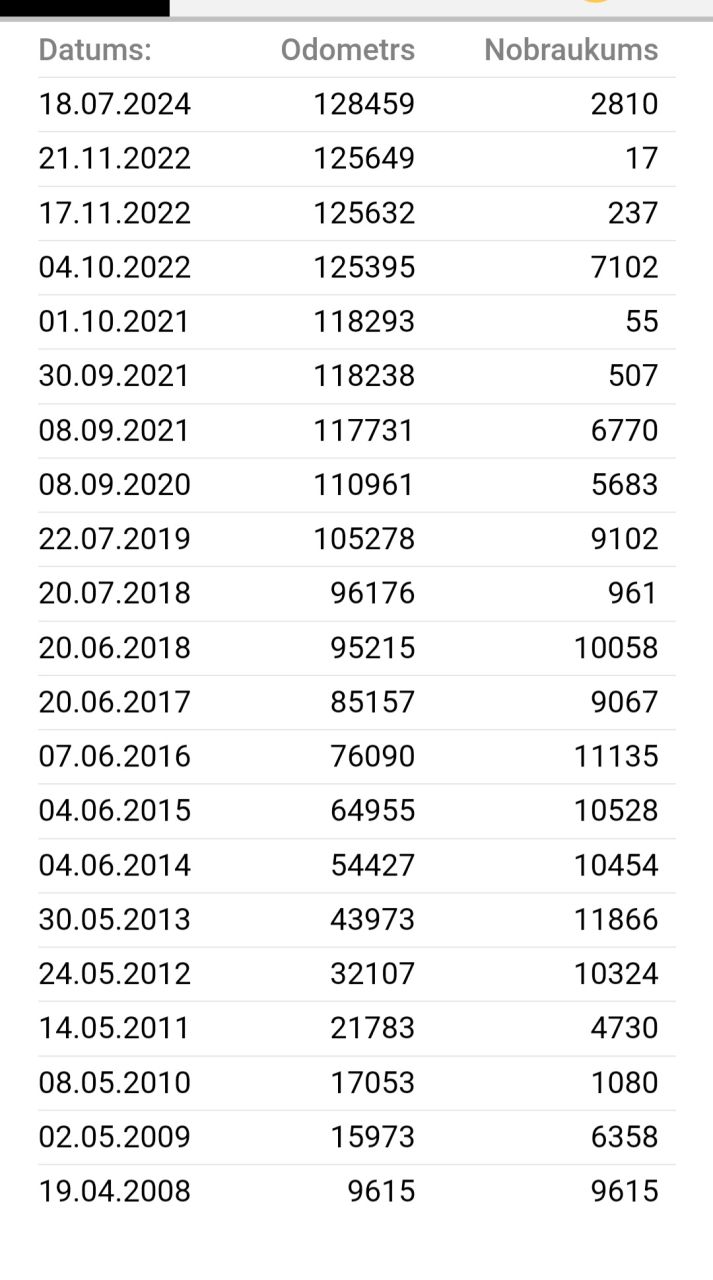Select the 21.11.2022 date row
Viewport: 713px width, 1280px height.
coord(114,158)
